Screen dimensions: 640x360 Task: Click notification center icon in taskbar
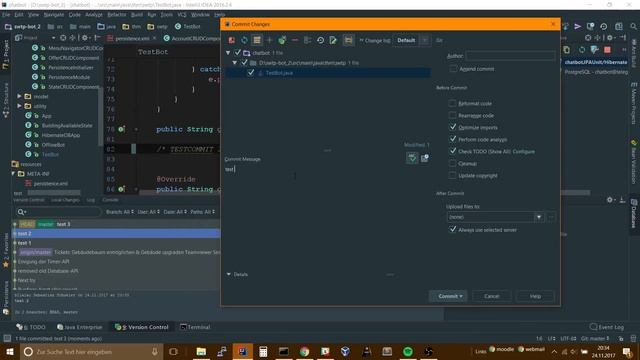(627, 351)
